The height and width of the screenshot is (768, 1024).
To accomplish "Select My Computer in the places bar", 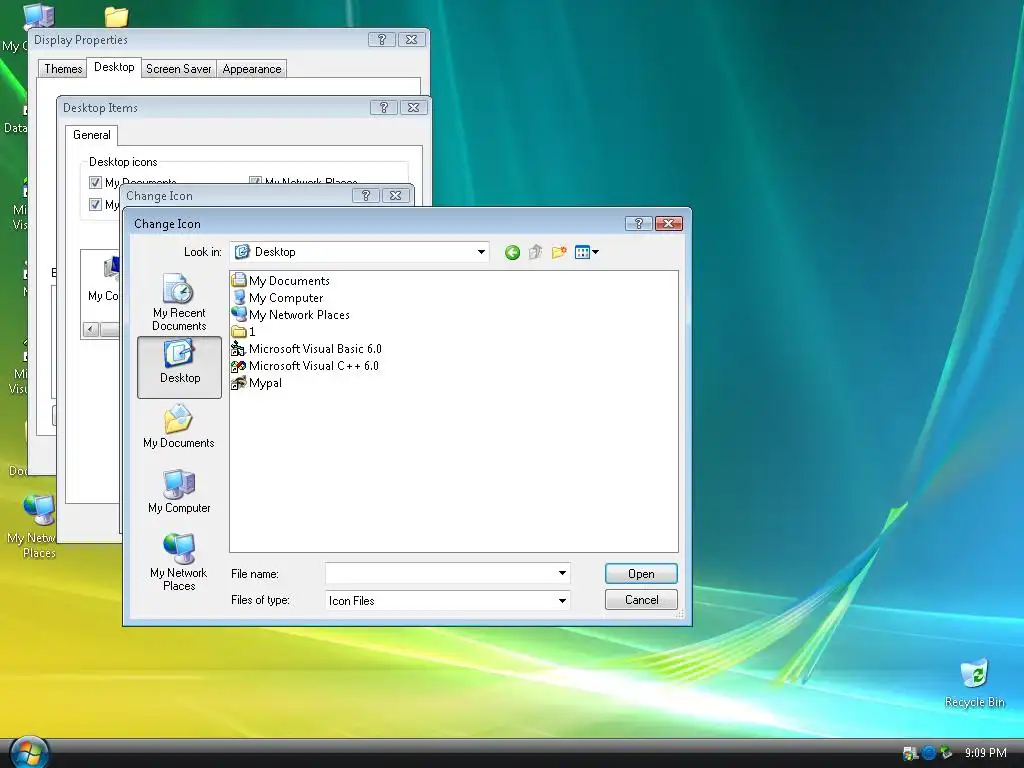I will [179, 491].
